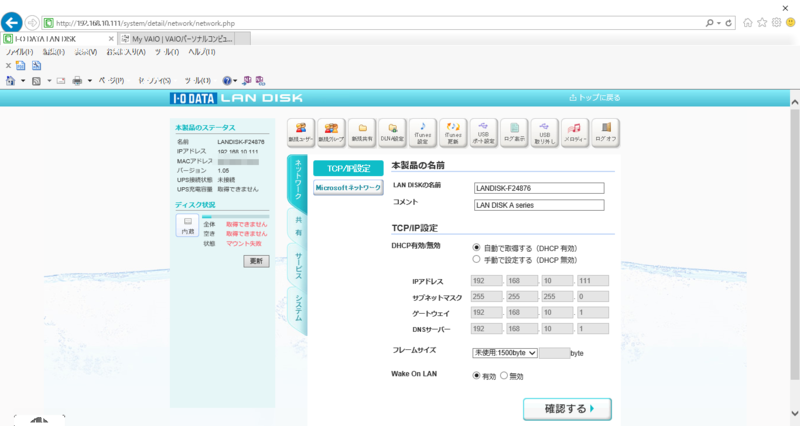Open the 表示(V) menu
This screenshot has width=800, height=426.
(x=86, y=52)
